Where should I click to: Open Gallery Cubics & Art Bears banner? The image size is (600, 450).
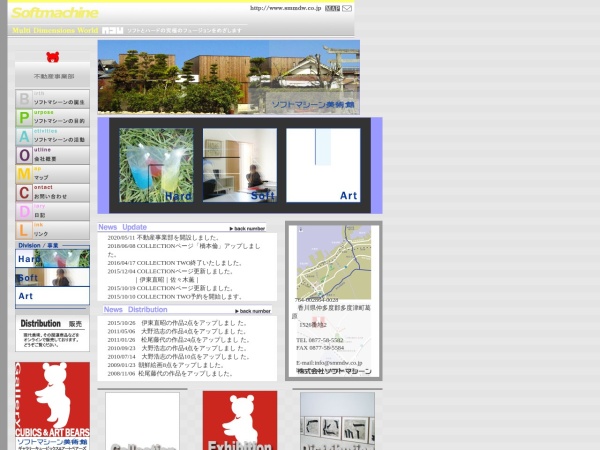click(53, 406)
